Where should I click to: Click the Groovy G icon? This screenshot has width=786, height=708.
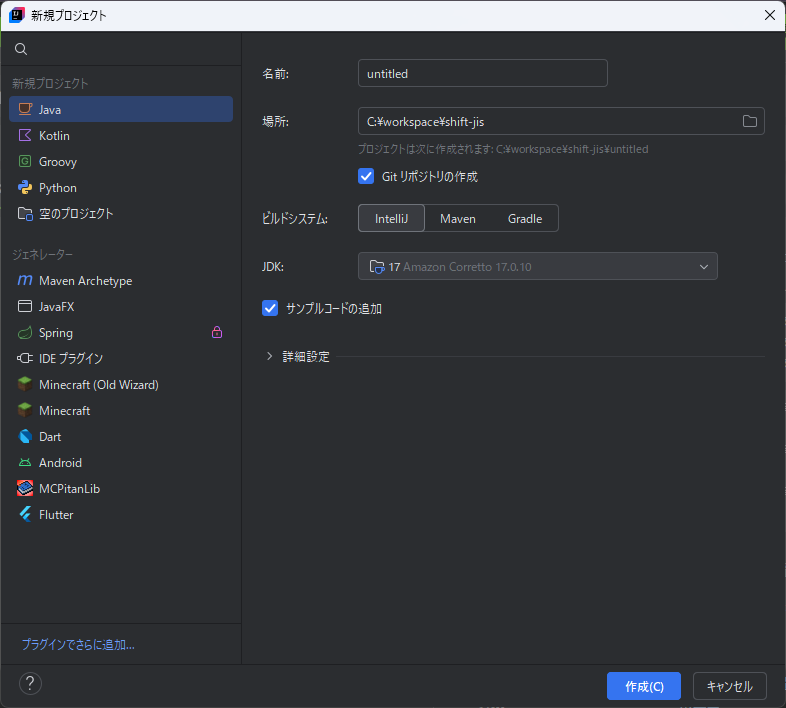pyautogui.click(x=25, y=161)
